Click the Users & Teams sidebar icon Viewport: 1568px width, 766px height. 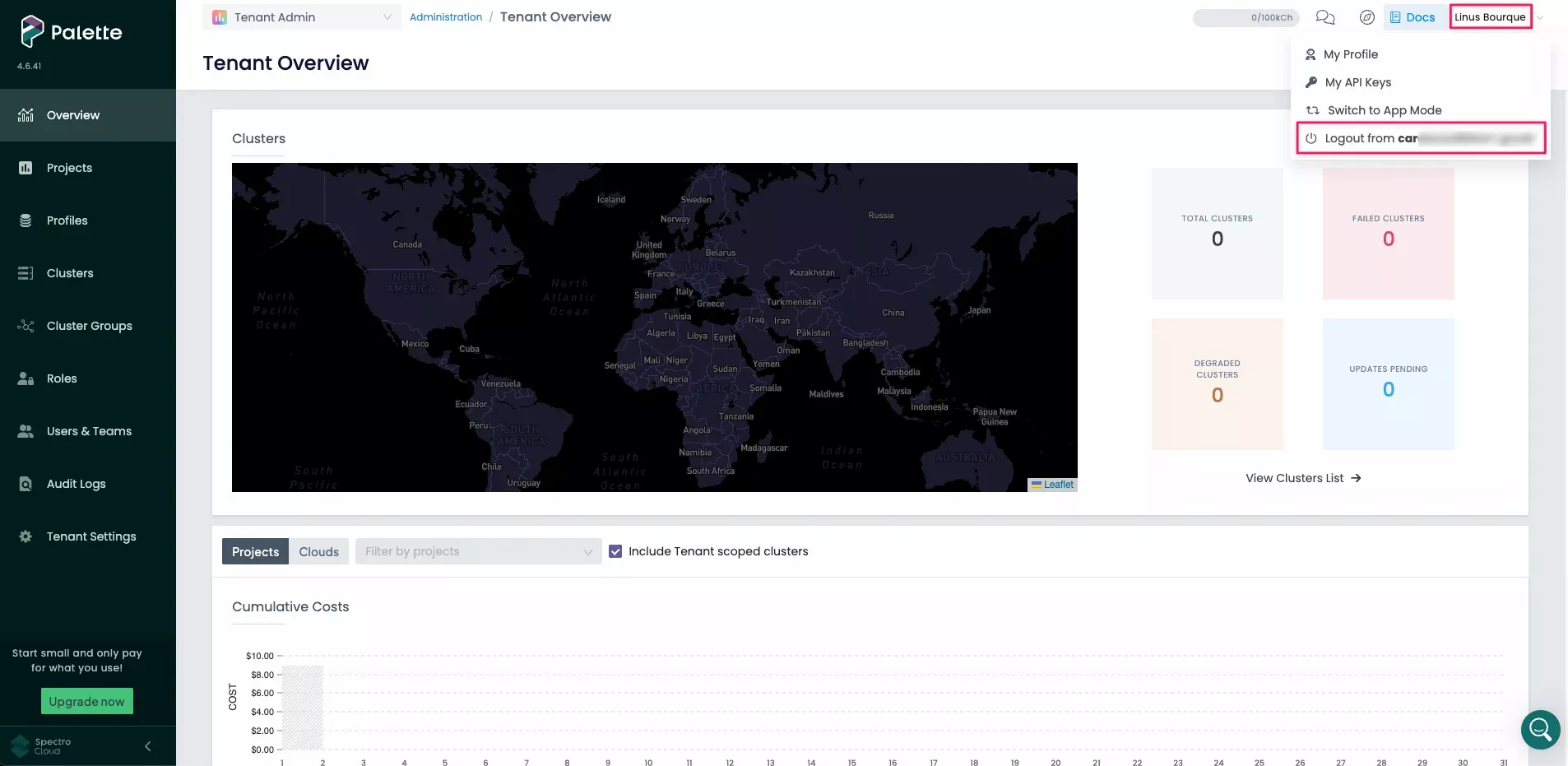[26, 431]
